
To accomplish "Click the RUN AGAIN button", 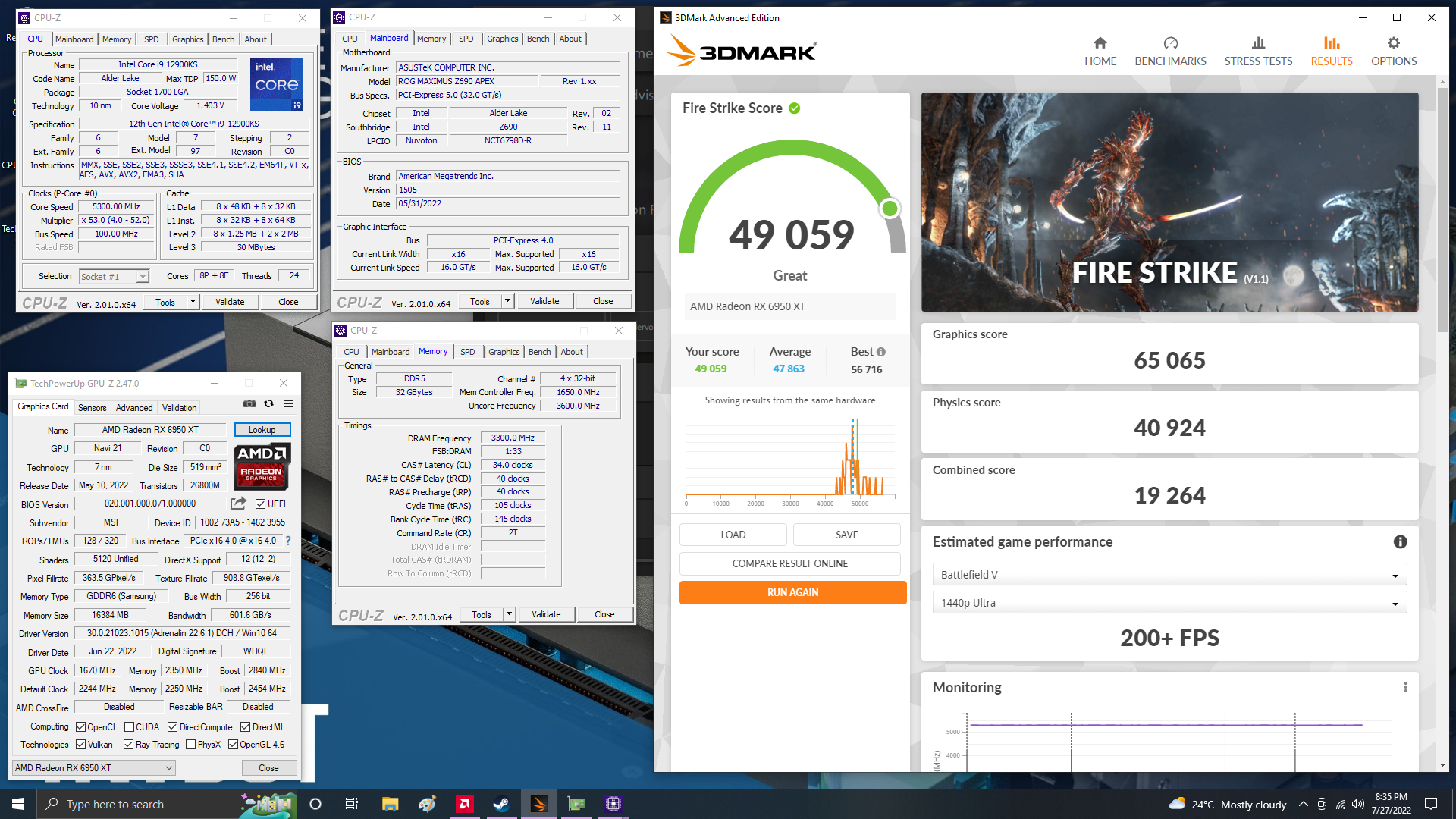I will pos(792,592).
